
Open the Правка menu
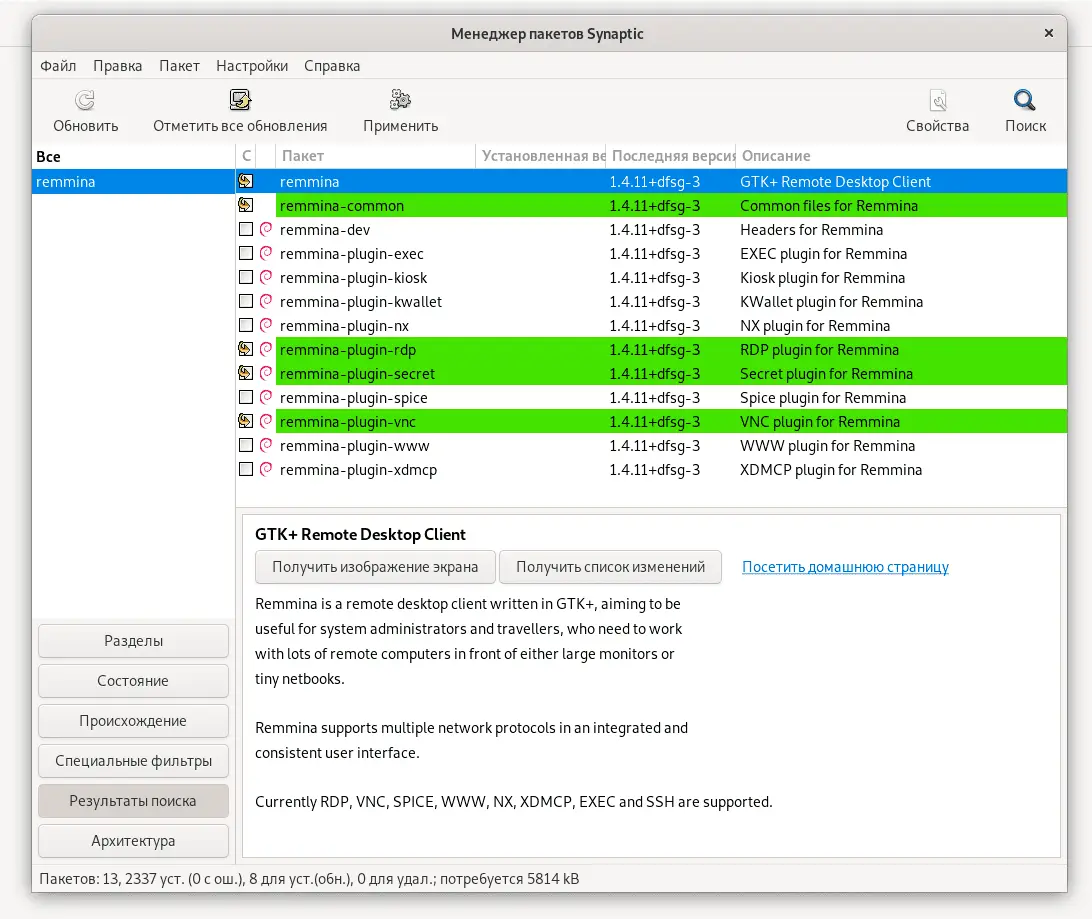coord(118,65)
